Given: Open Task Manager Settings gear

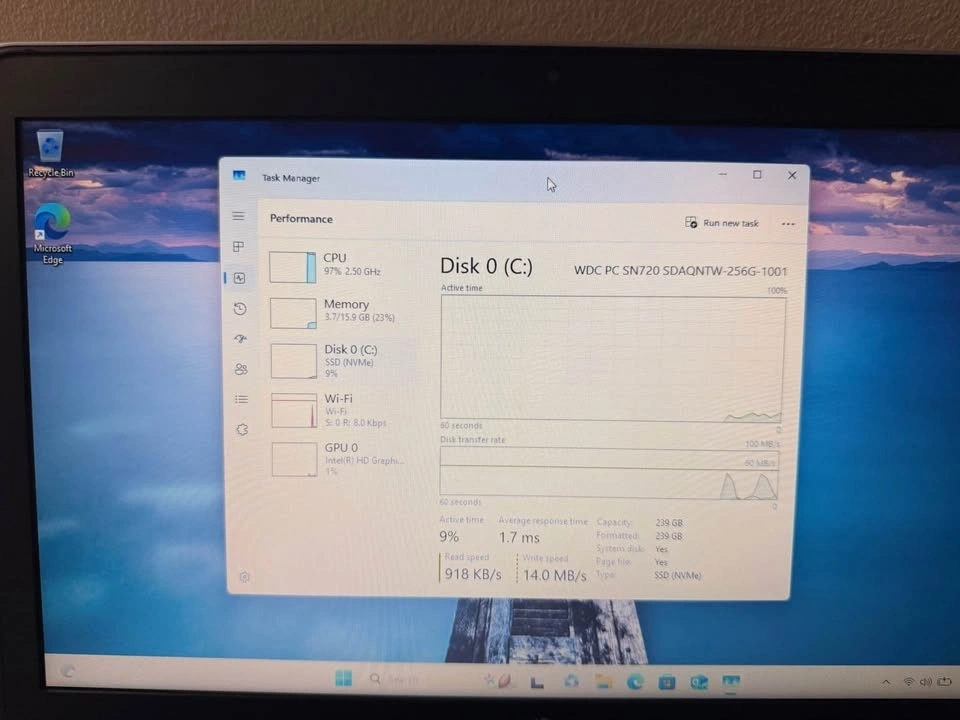Looking at the screenshot, I should click(x=244, y=577).
